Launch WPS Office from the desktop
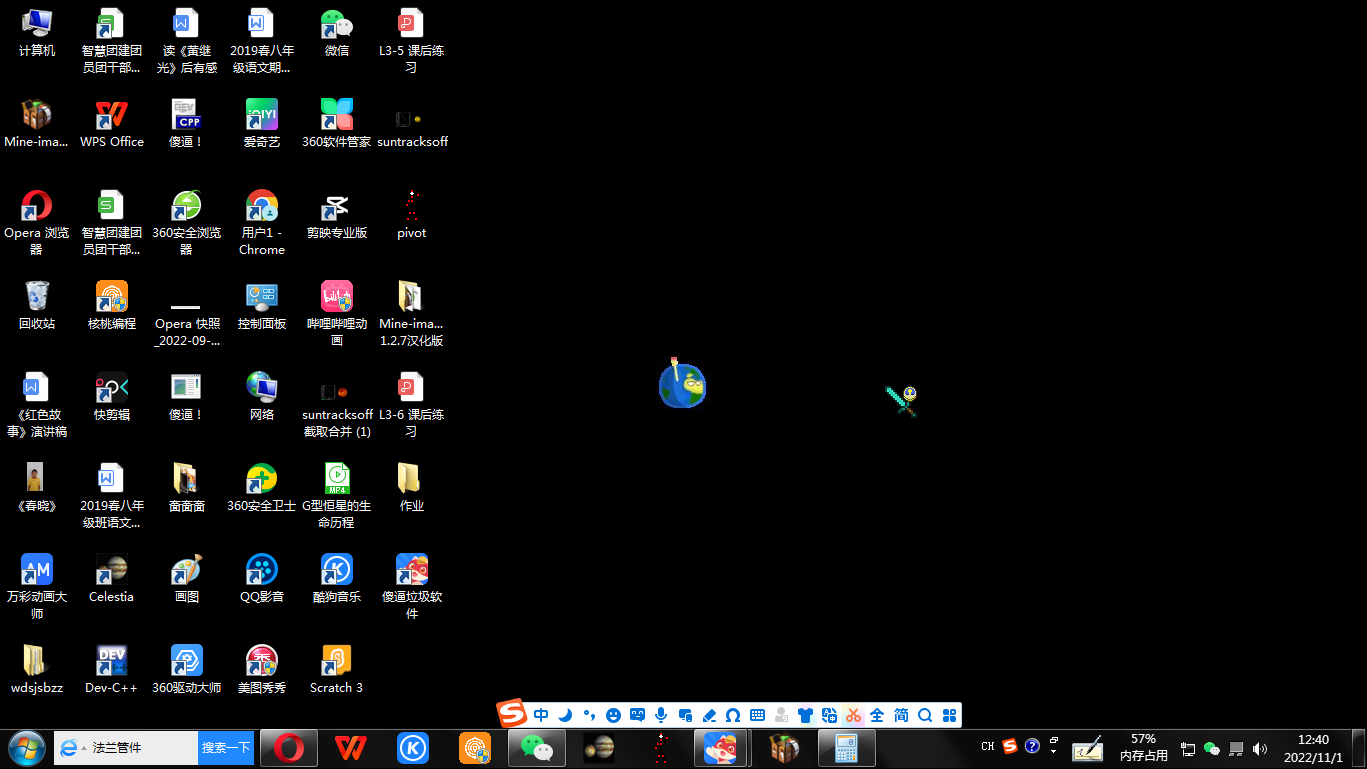Viewport: 1367px width, 769px height. 112,123
